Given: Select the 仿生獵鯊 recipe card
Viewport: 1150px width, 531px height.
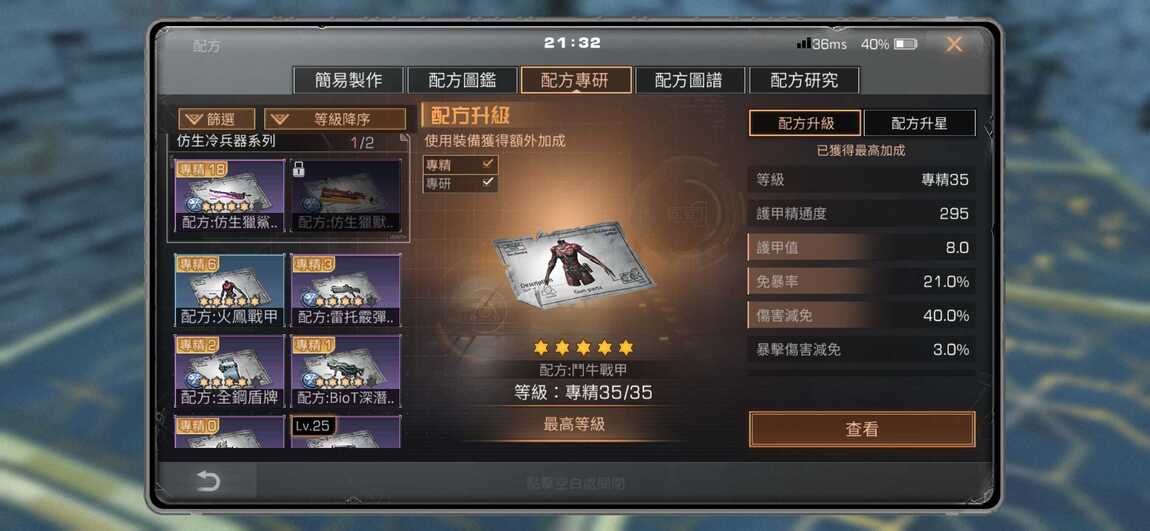Looking at the screenshot, I should 230,196.
